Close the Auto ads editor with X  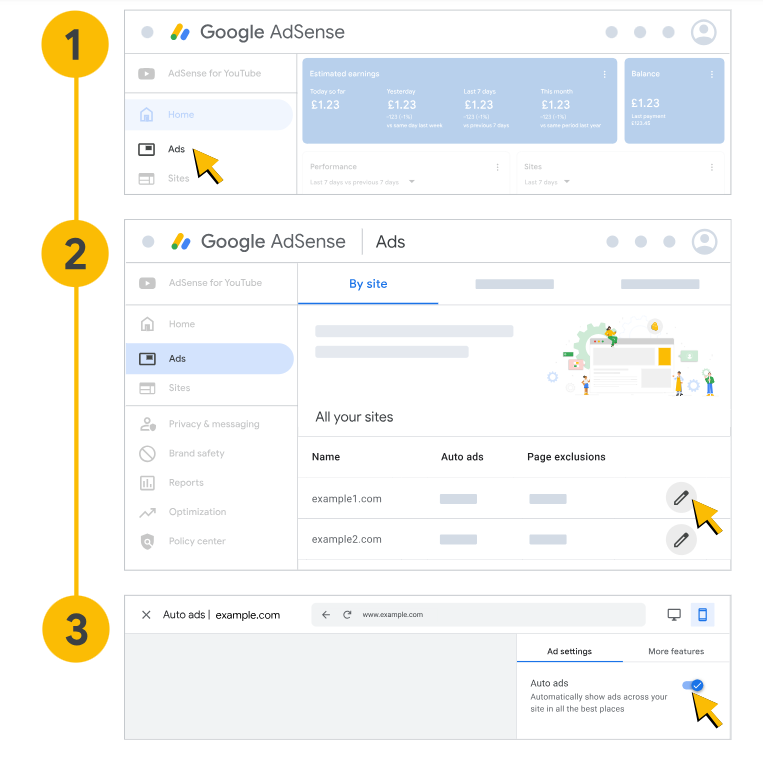(x=146, y=615)
